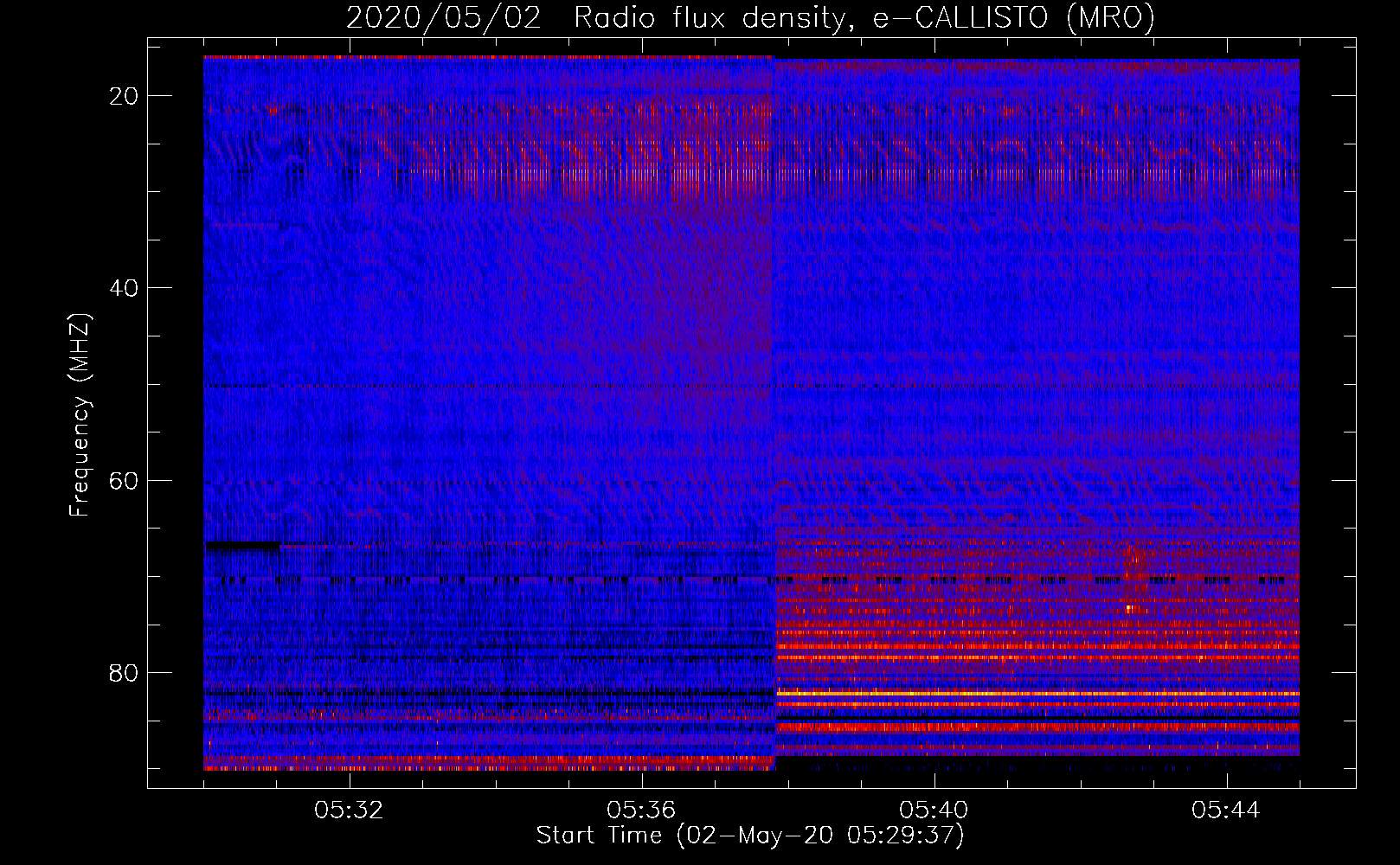Image resolution: width=1400 pixels, height=865 pixels.
Task: Click the '20' frequency tick label
Action: click(124, 96)
